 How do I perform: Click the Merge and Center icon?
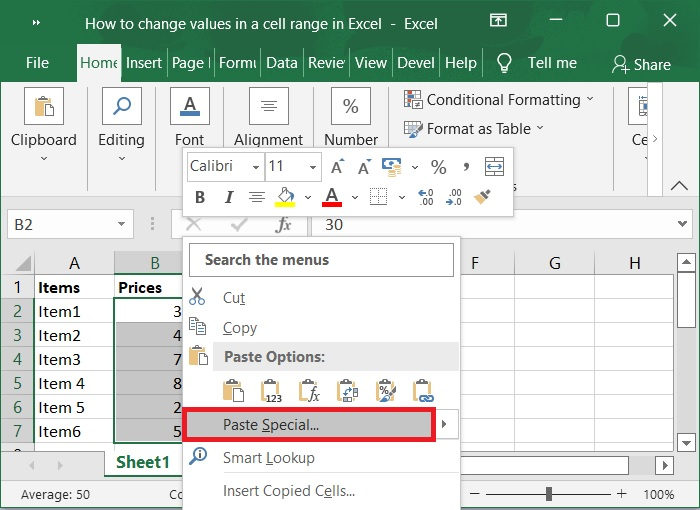pyautogui.click(x=494, y=167)
